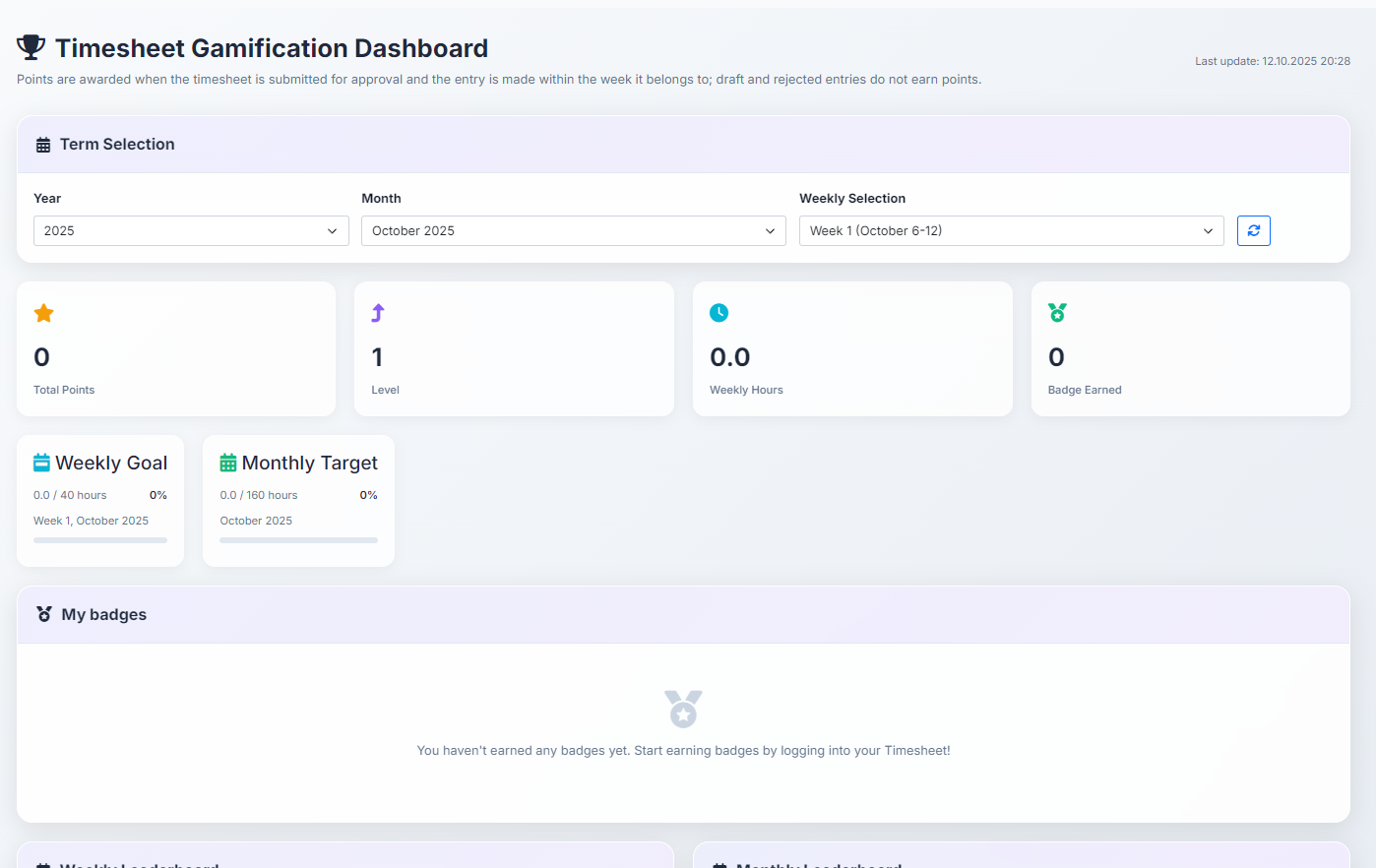Click the trophy icon in the dashboard title
The image size is (1376, 868).
[31, 46]
